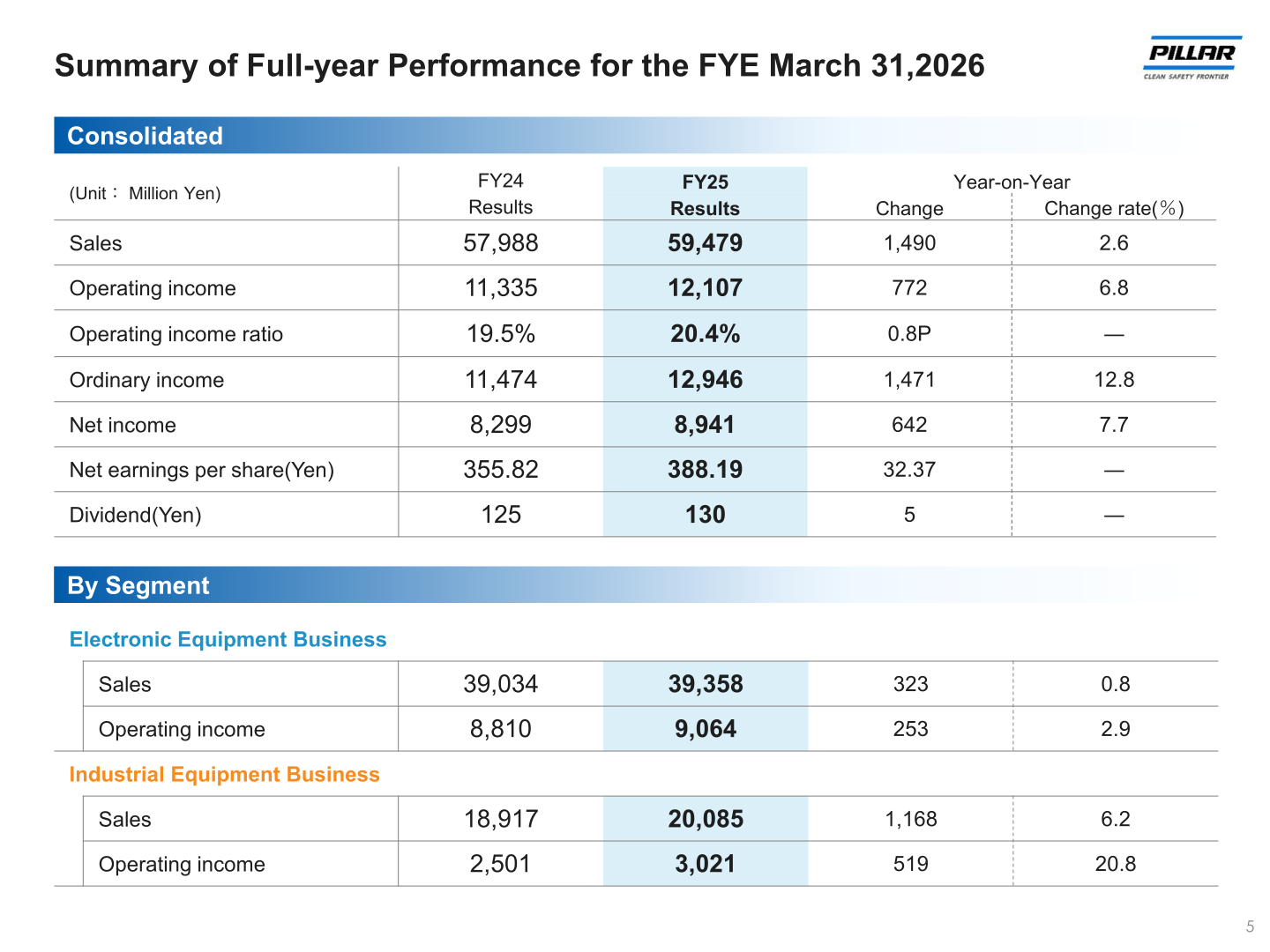Select Electronic segment sales 39,358
The height and width of the screenshot is (952, 1270).
coord(706,684)
